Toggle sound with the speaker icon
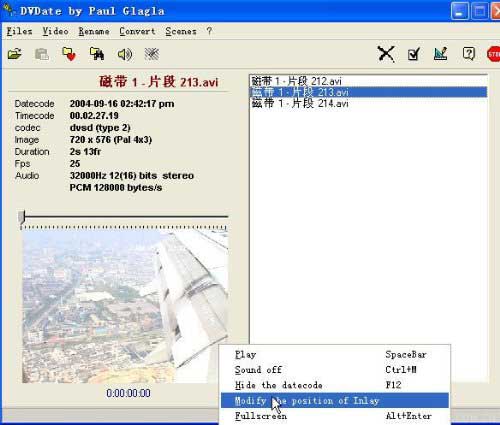The width and height of the screenshot is (500, 425). click(x=125, y=54)
